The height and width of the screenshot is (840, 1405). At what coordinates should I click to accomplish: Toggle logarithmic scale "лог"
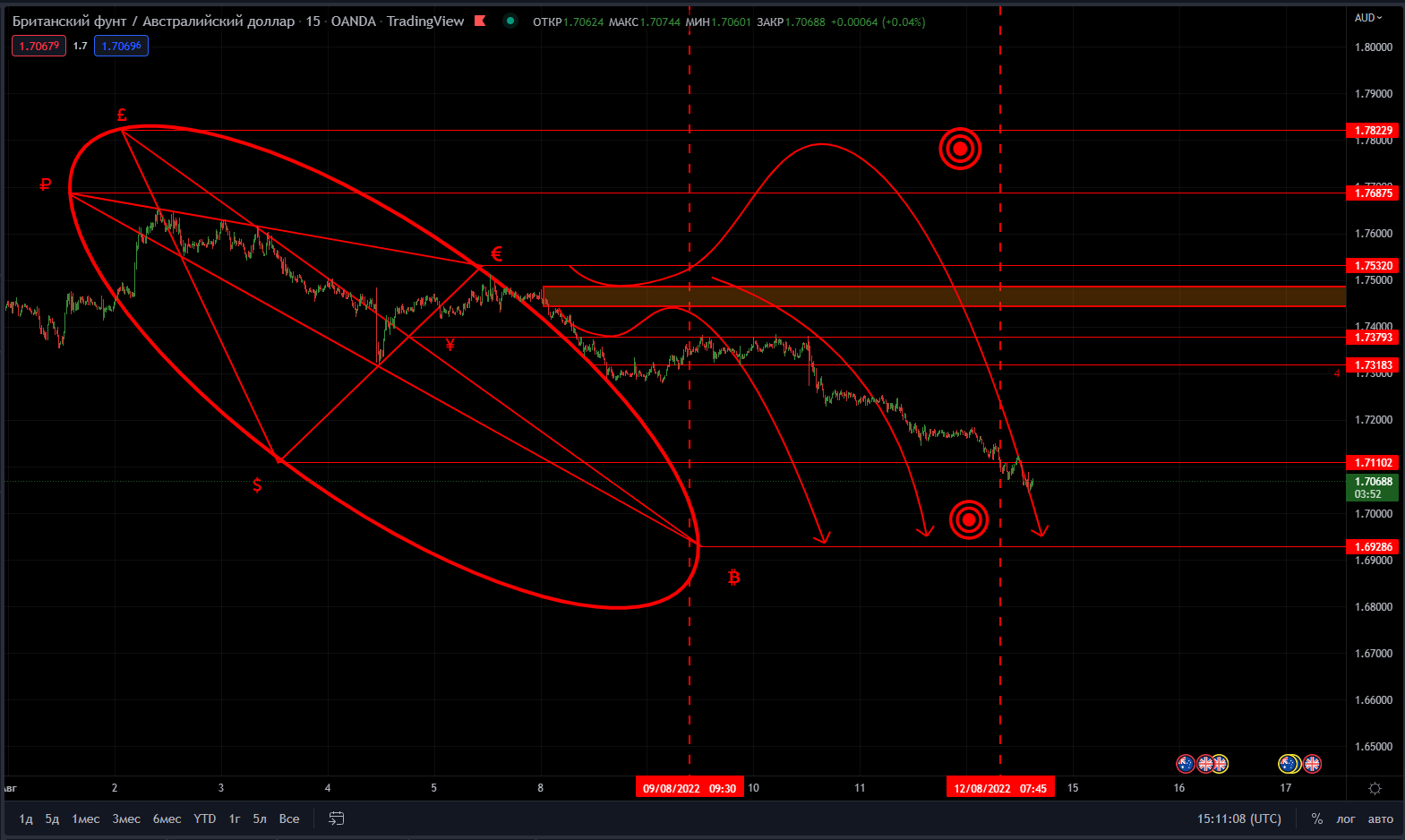point(1346,819)
